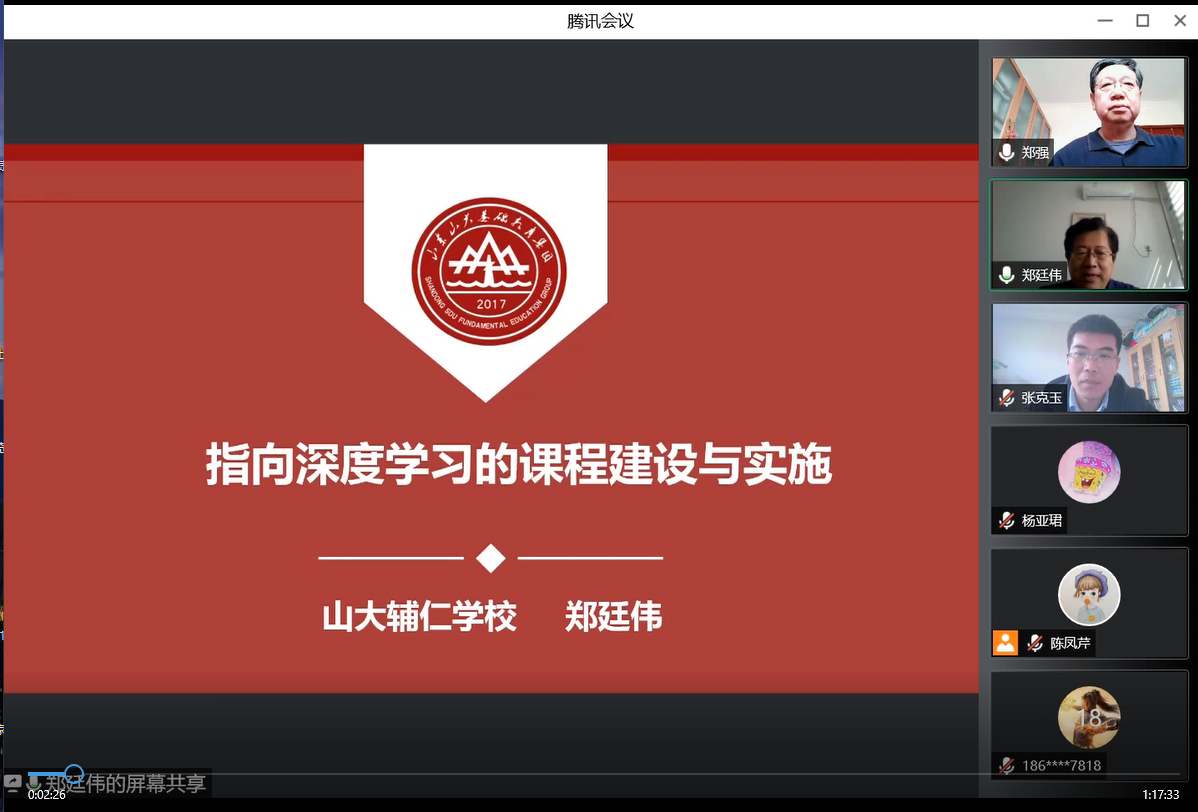Screen dimensions: 1198x812
Task: Click the cartoon girl avatar of 陈凤芹
Action: (1088, 595)
